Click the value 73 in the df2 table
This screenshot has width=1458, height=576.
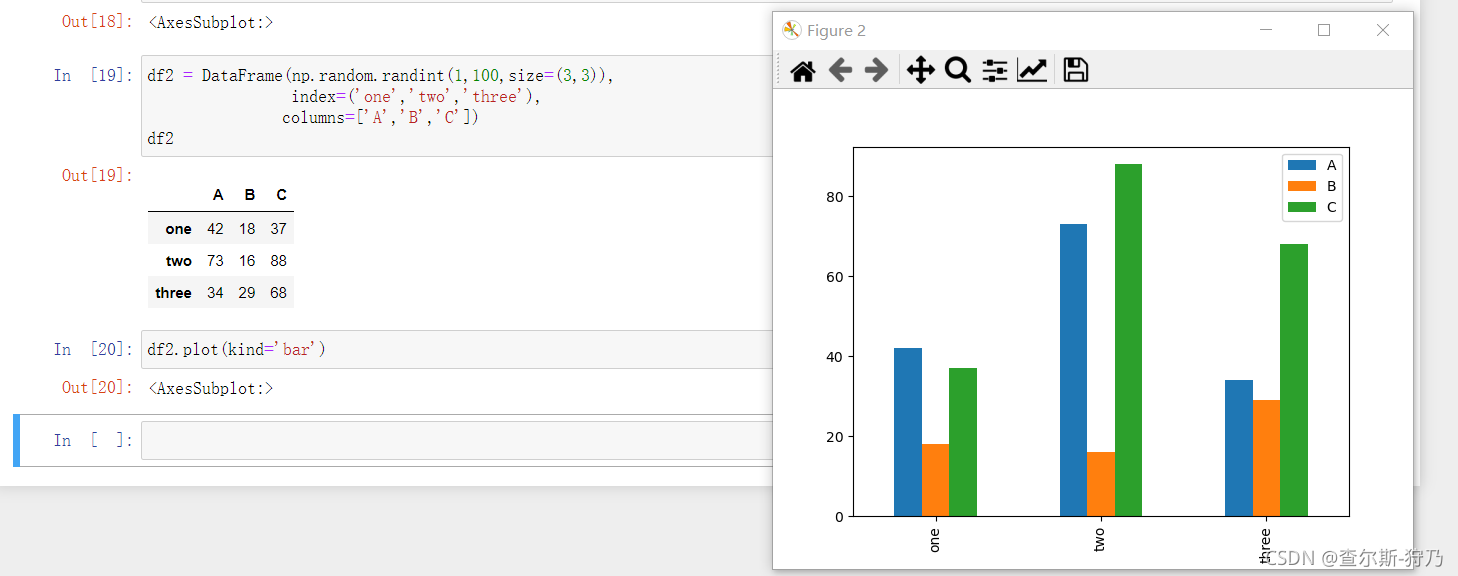[x=215, y=261]
